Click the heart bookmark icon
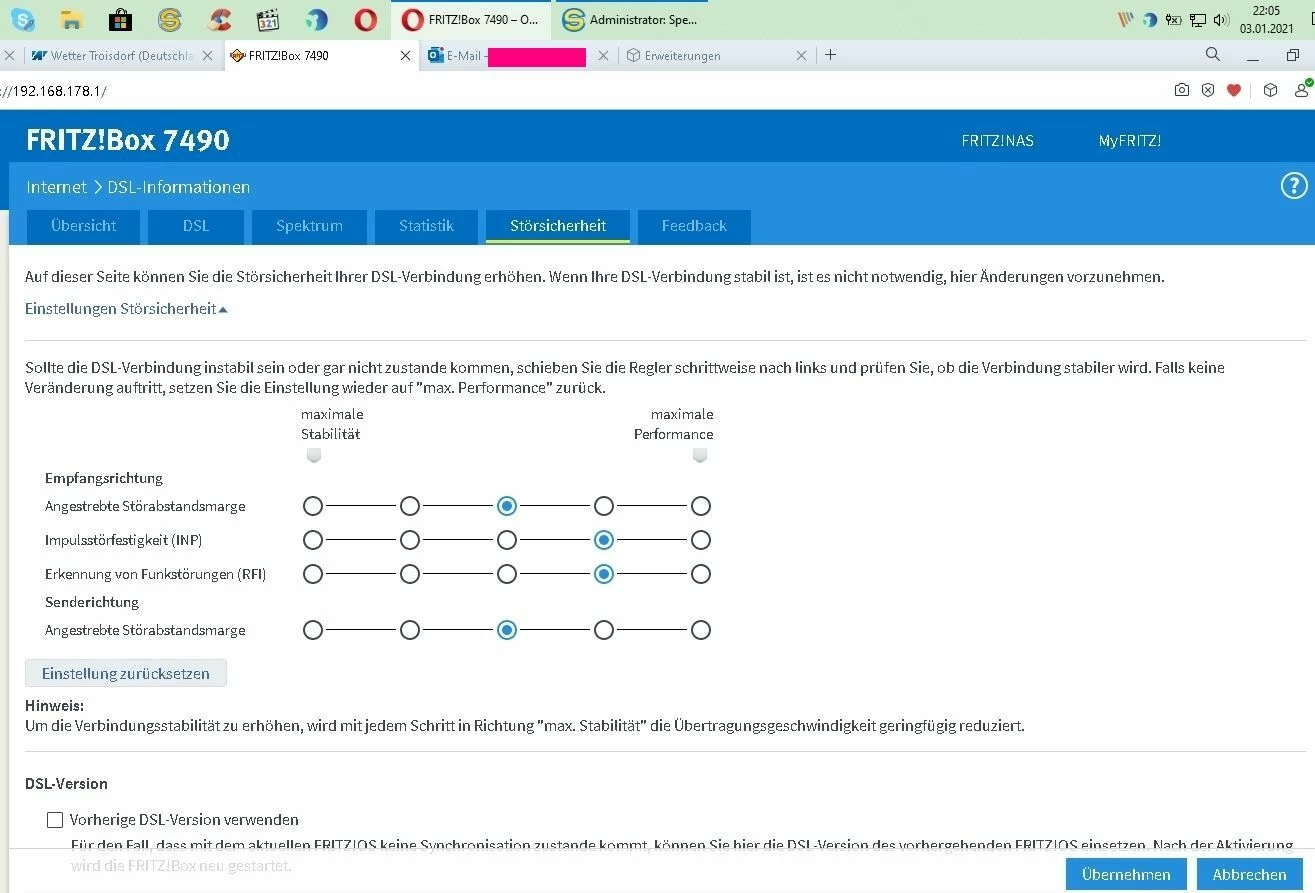Viewport: 1315px width, 893px height. 1234,90
